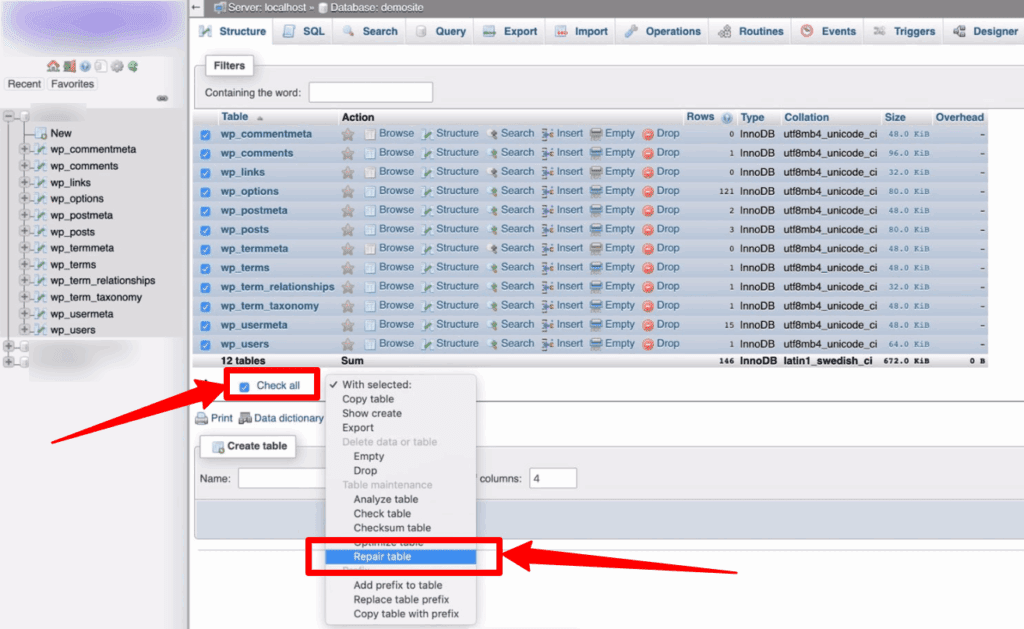This screenshot has height=629, width=1024.
Task: Click the Browse icon in the wp_posts row
Action: point(370,230)
